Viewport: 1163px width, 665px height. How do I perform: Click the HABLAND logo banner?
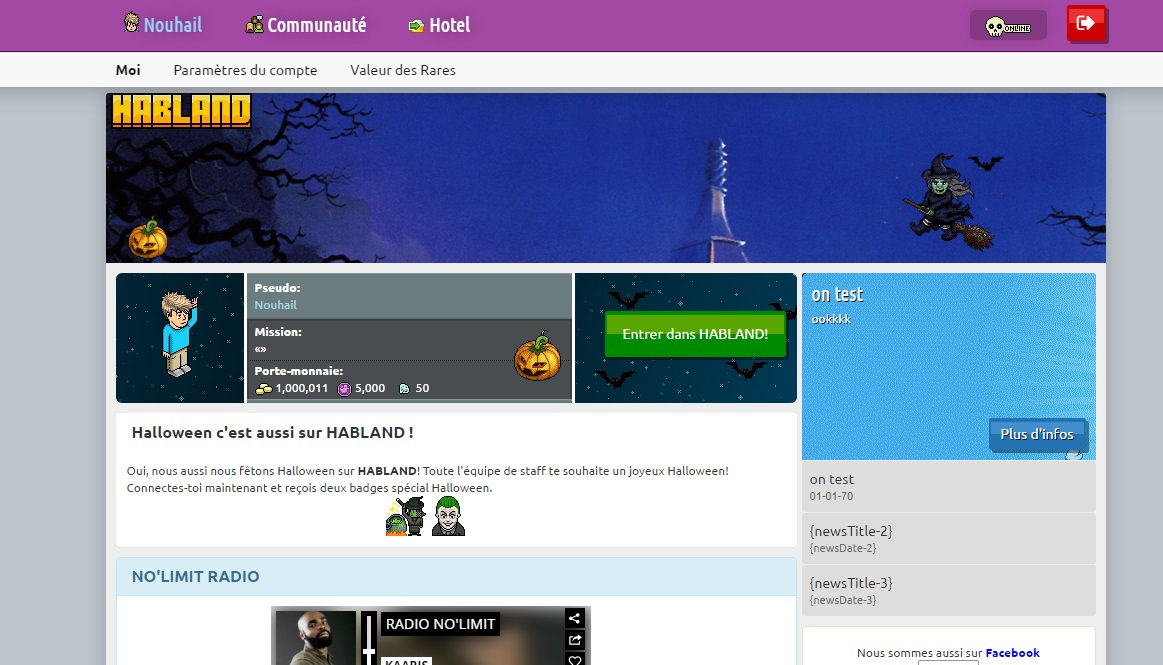[181, 113]
